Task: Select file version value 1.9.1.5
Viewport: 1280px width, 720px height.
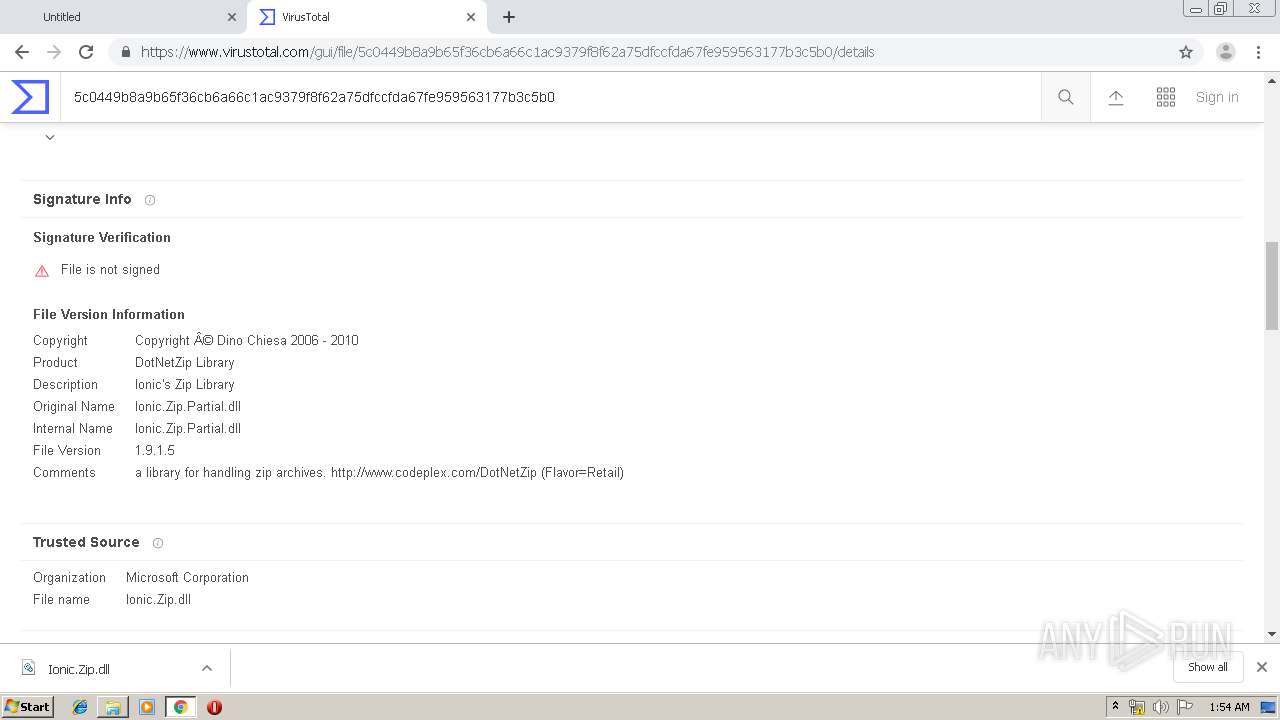Action: point(155,451)
